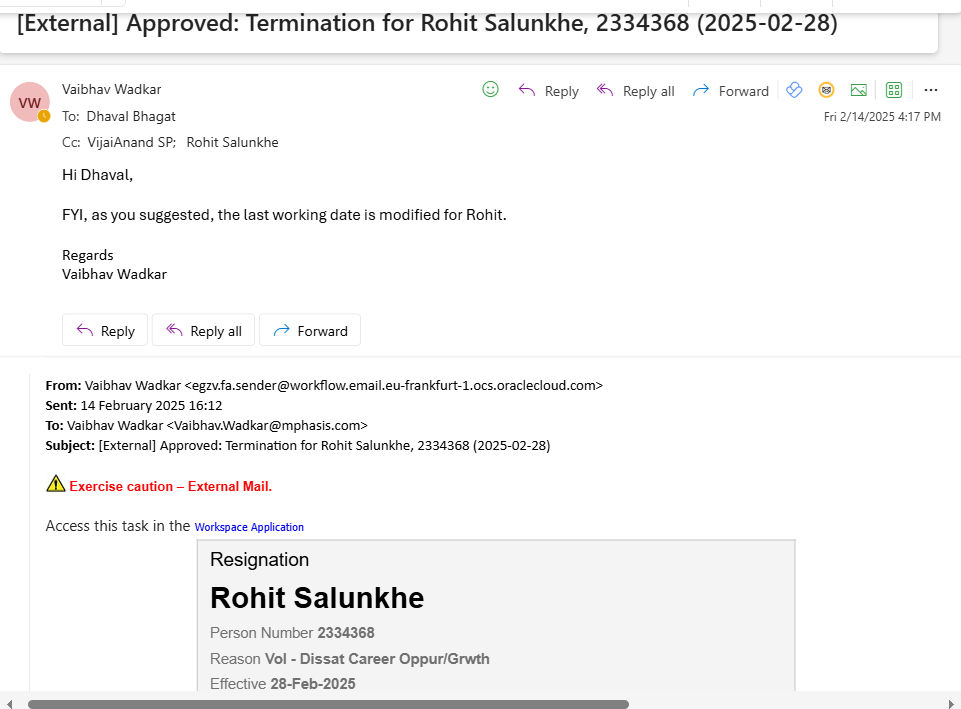Open the green apps grid icon
961x709 pixels.
coord(894,90)
